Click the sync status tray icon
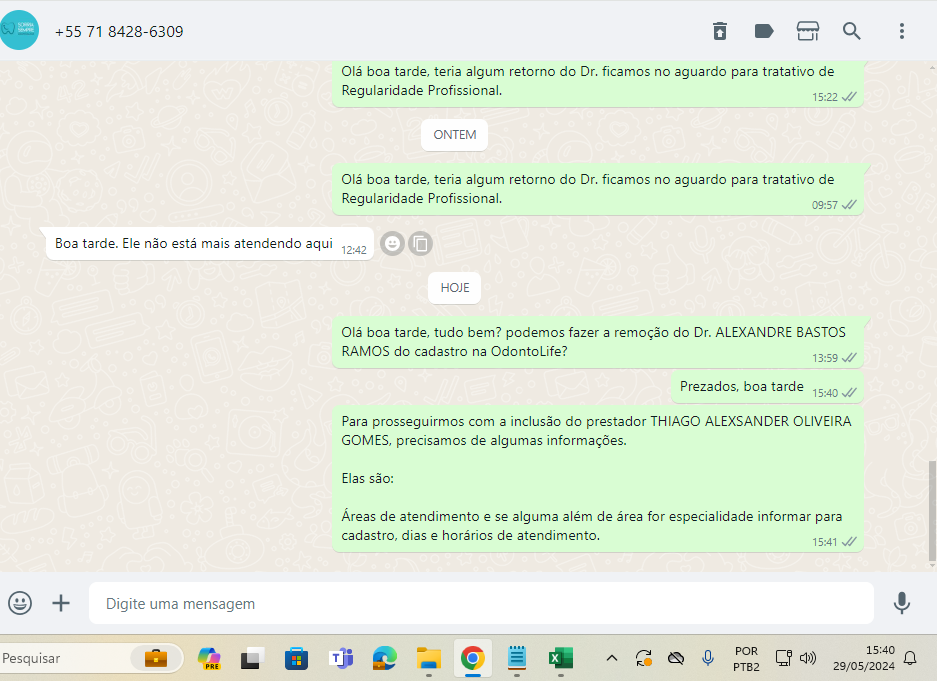Screen dimensions: 937x681 (644, 658)
